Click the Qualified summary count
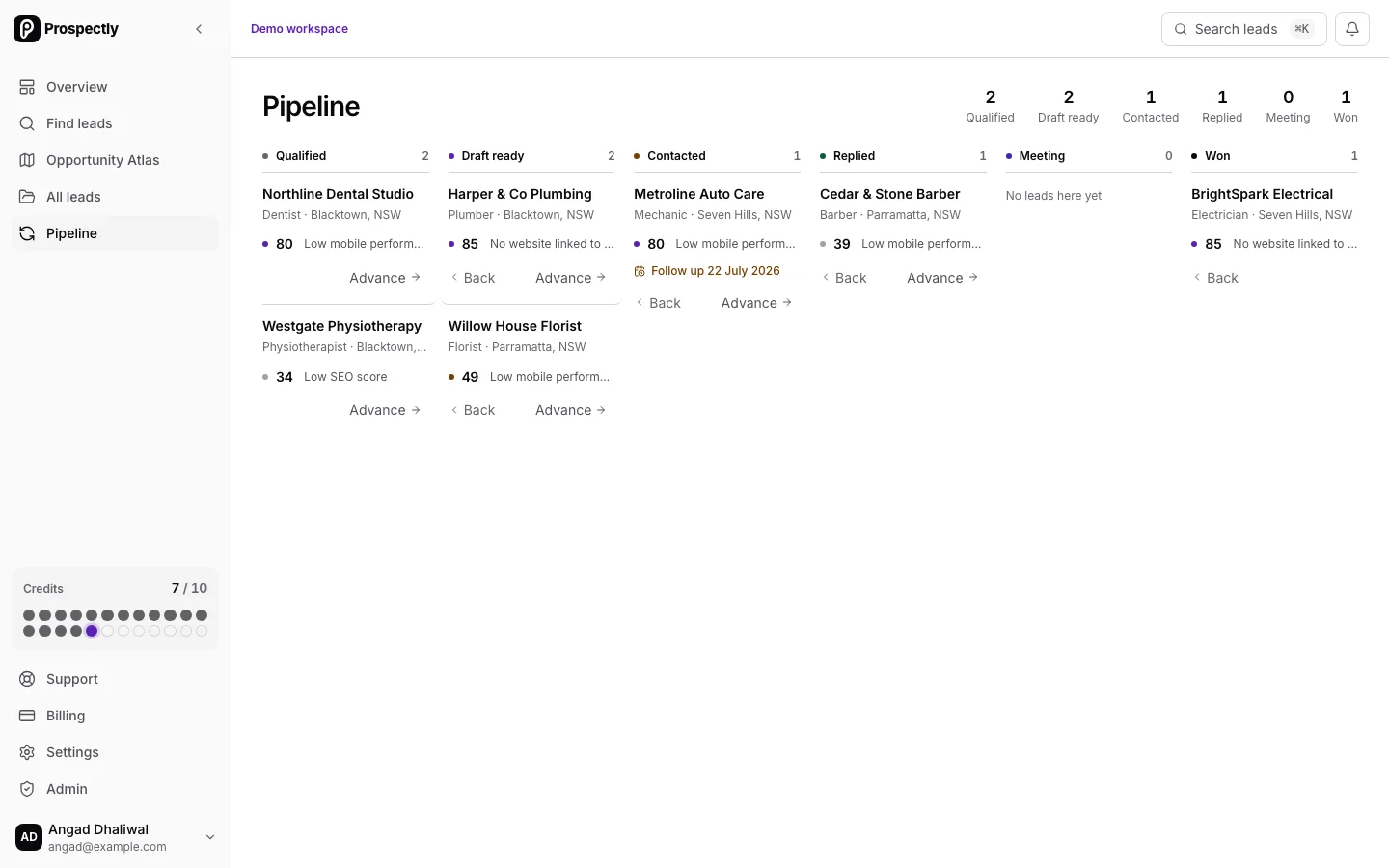Viewport: 1389px width, 868px height. click(991, 106)
